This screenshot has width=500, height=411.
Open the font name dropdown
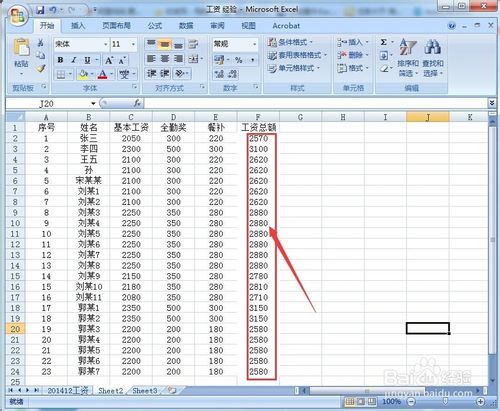[106, 44]
